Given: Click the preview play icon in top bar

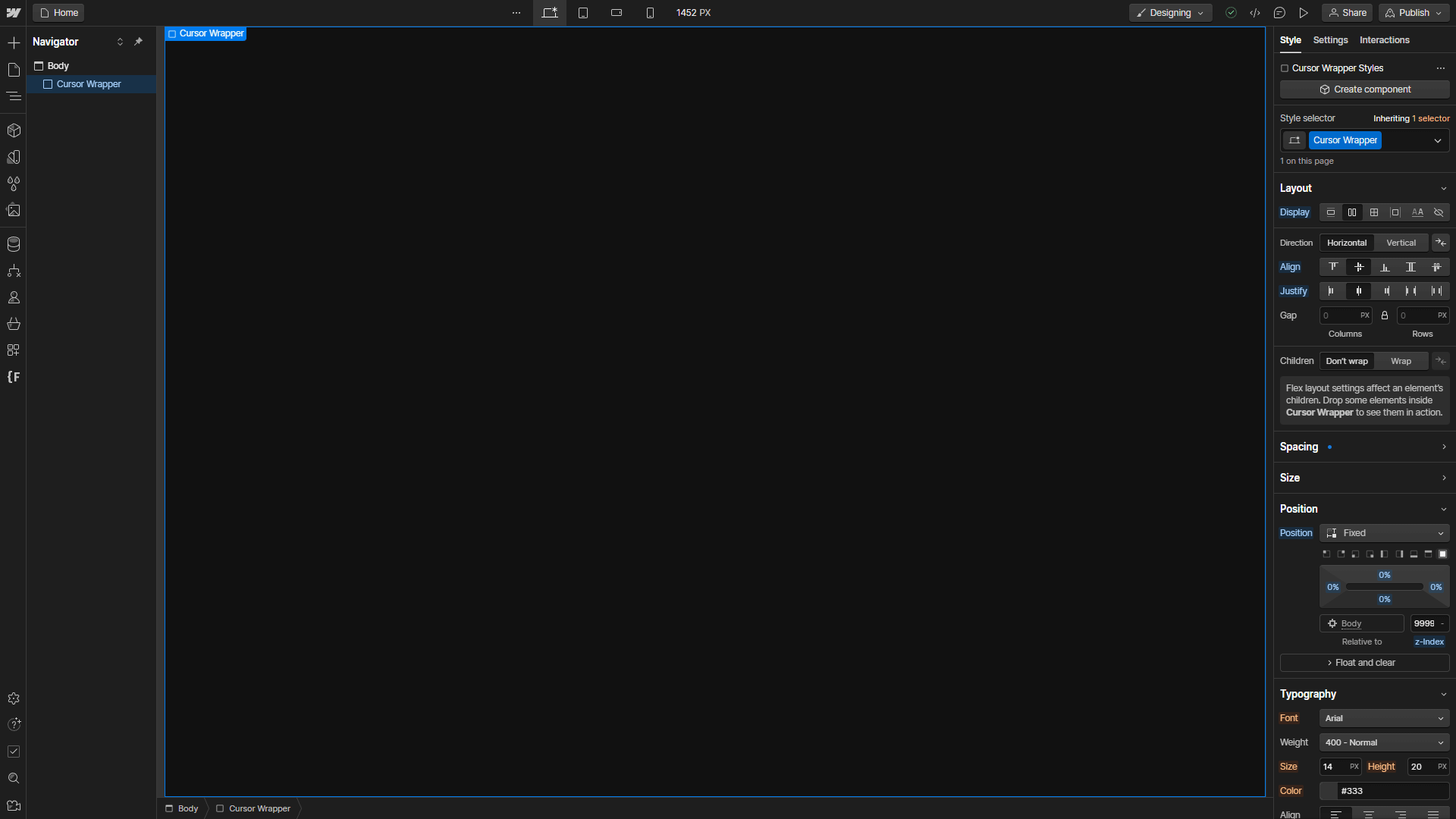Looking at the screenshot, I should 1304,13.
